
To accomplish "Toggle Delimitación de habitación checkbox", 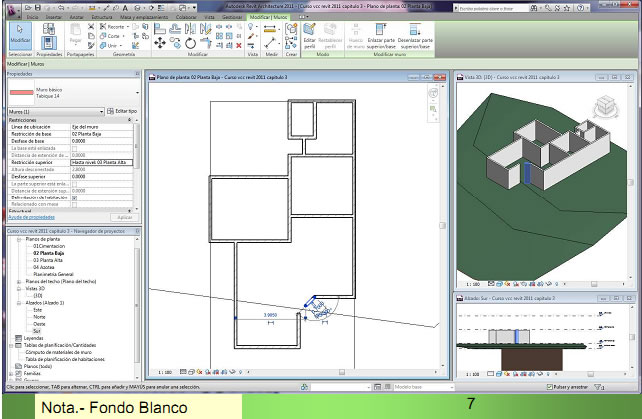I will coord(75,198).
